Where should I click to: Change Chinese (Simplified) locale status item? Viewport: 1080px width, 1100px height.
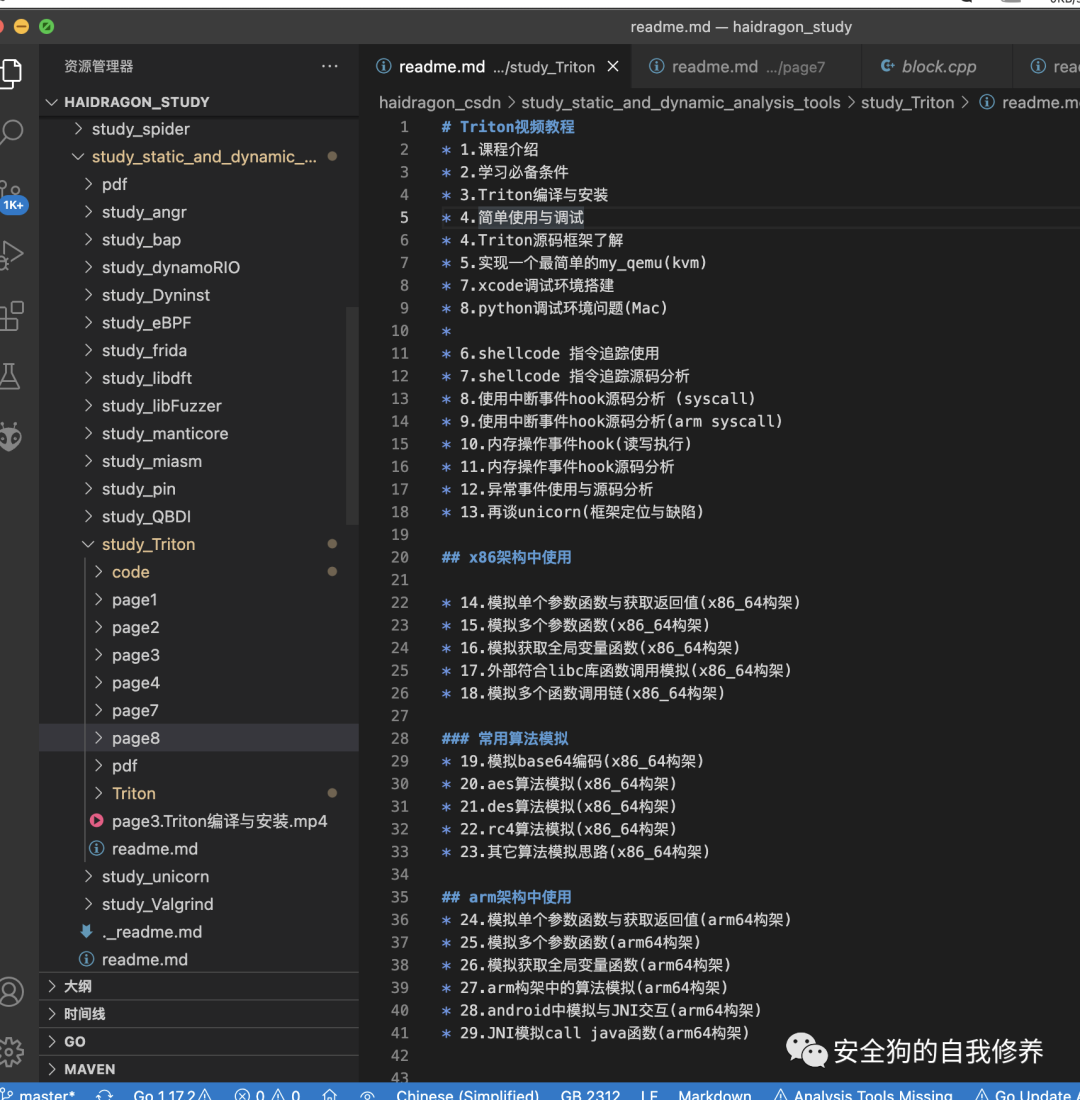pos(467,1094)
